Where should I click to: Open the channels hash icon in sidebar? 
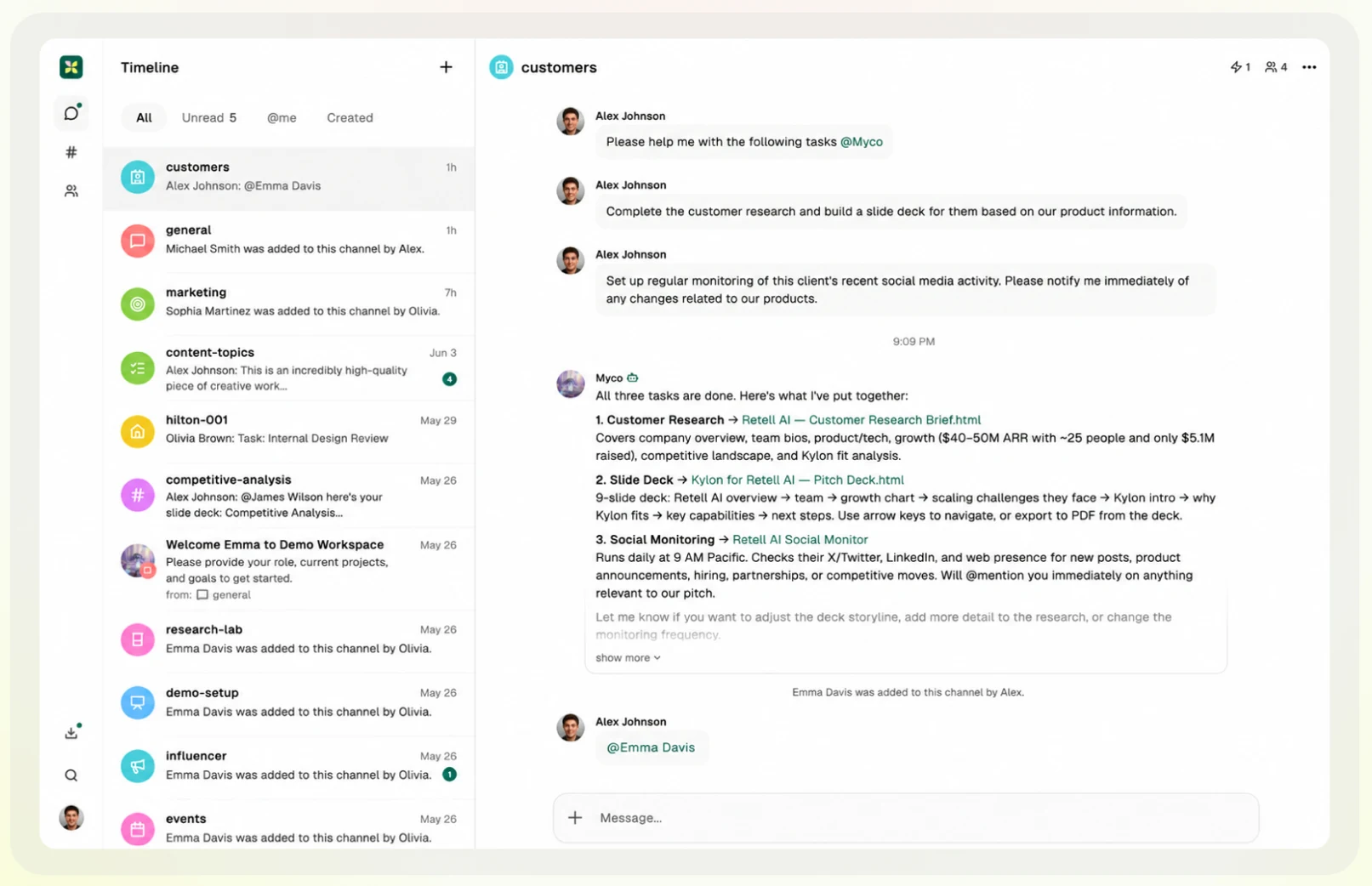click(x=71, y=152)
